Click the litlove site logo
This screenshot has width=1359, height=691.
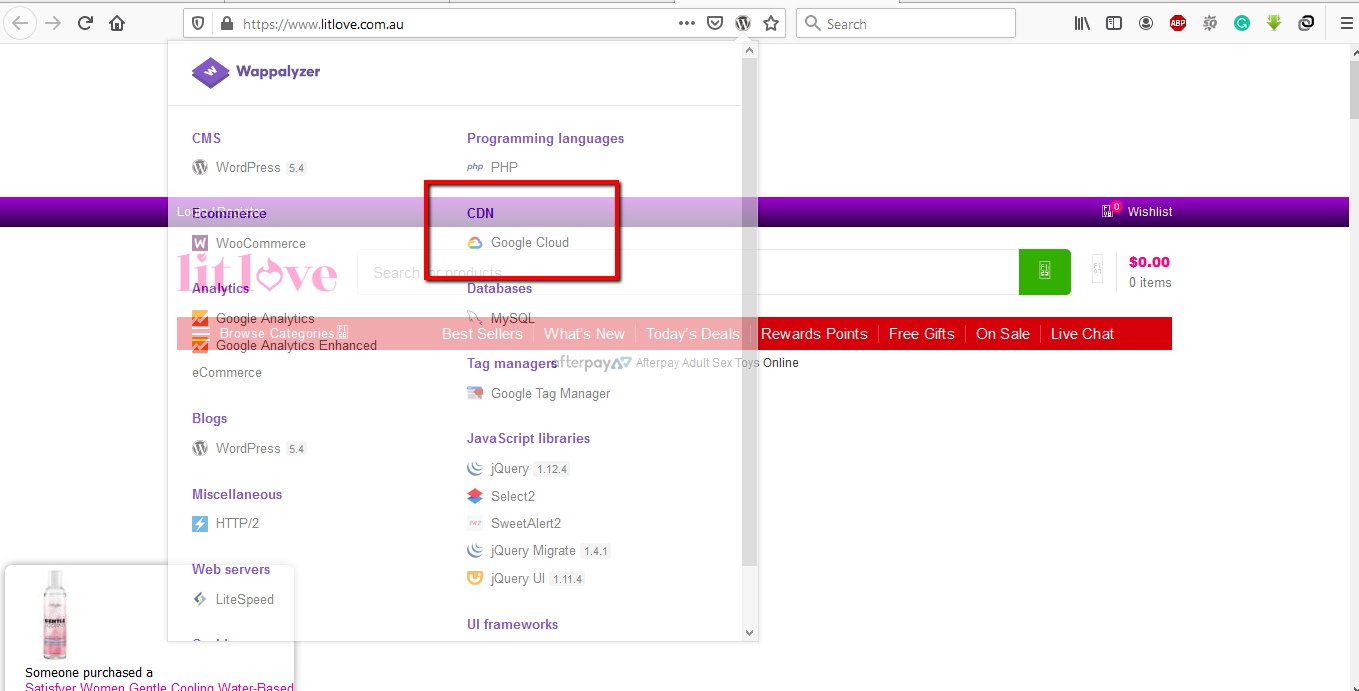(x=257, y=272)
